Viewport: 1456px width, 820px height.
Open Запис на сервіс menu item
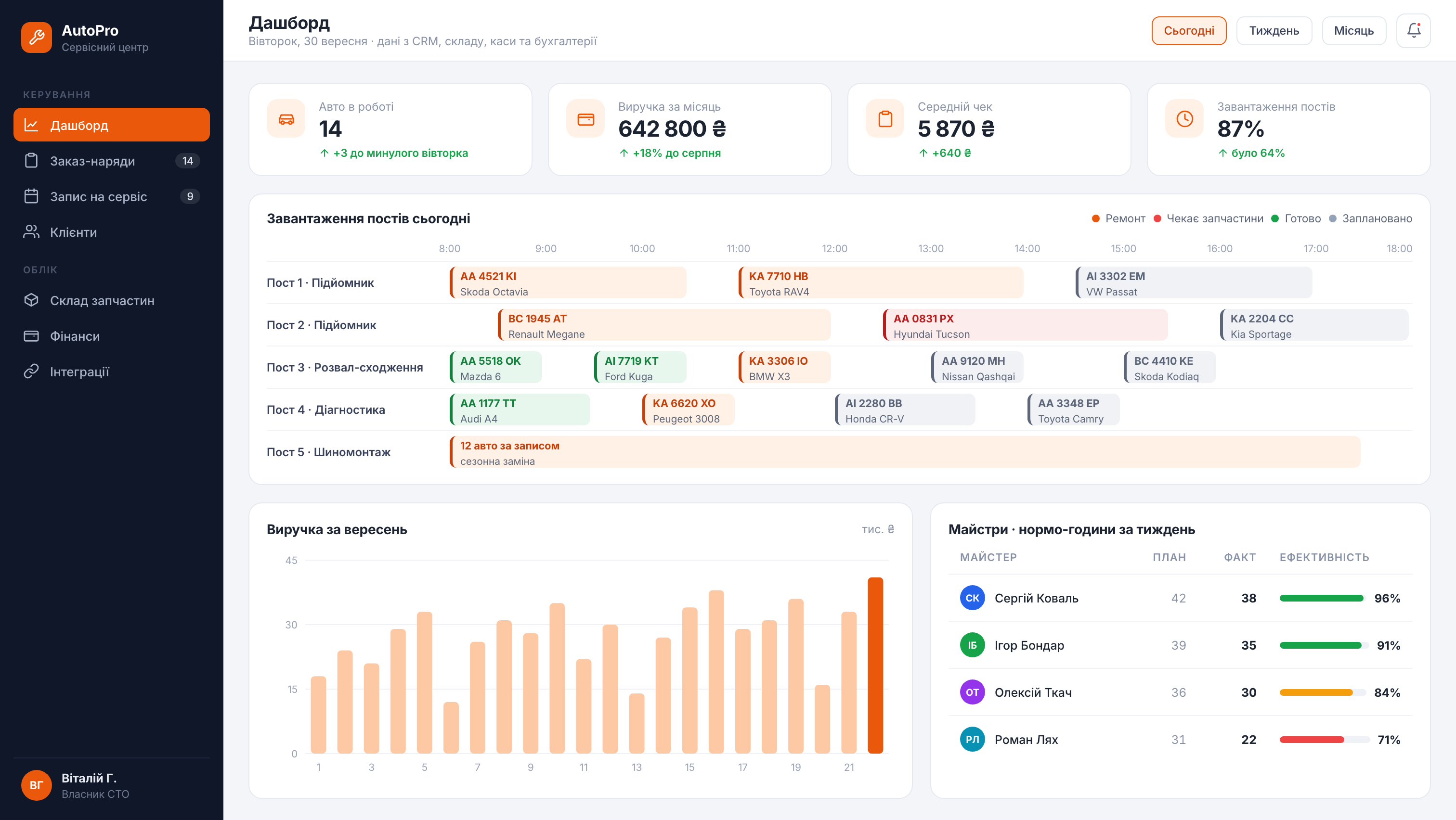point(111,196)
